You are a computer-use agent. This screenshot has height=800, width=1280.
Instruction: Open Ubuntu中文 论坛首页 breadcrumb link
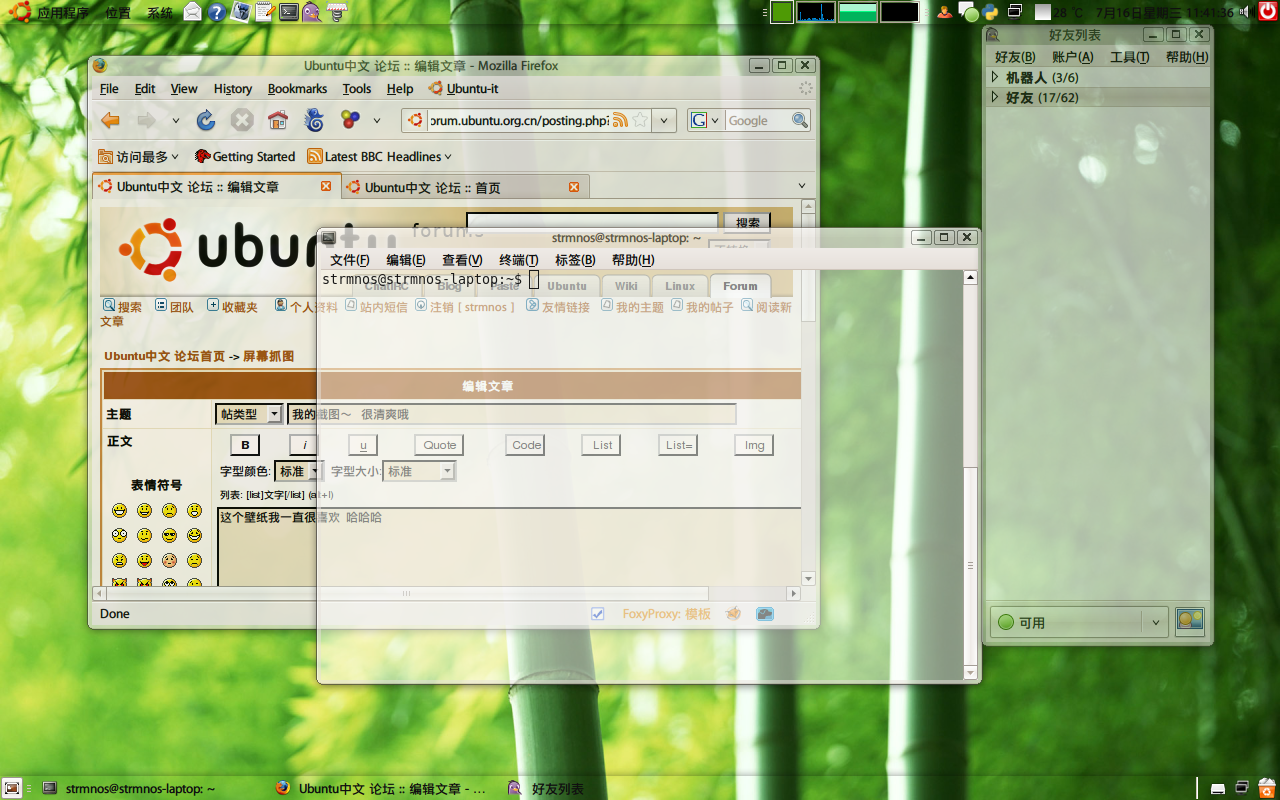point(164,356)
